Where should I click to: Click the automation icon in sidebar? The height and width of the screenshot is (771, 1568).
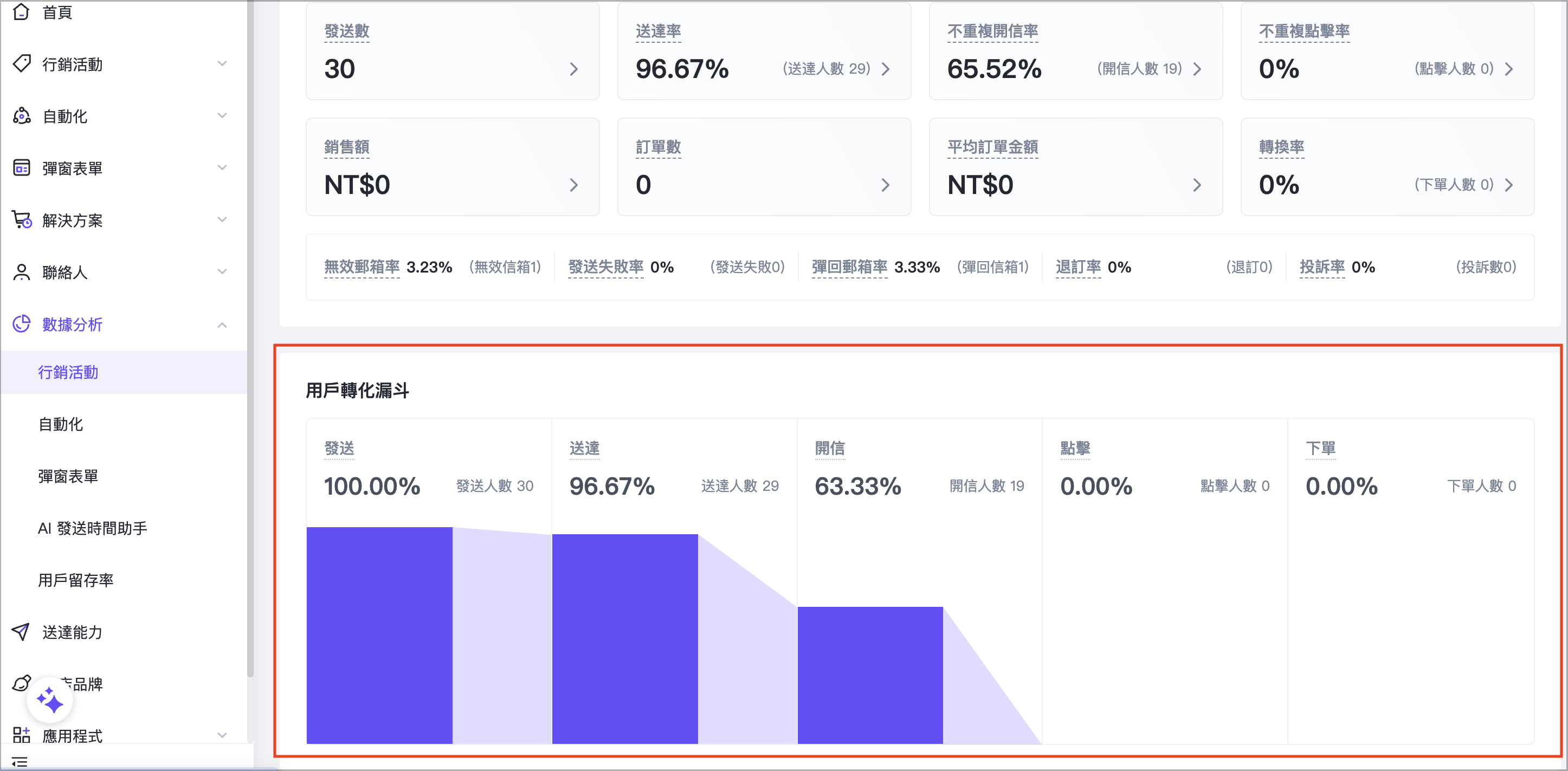click(22, 115)
